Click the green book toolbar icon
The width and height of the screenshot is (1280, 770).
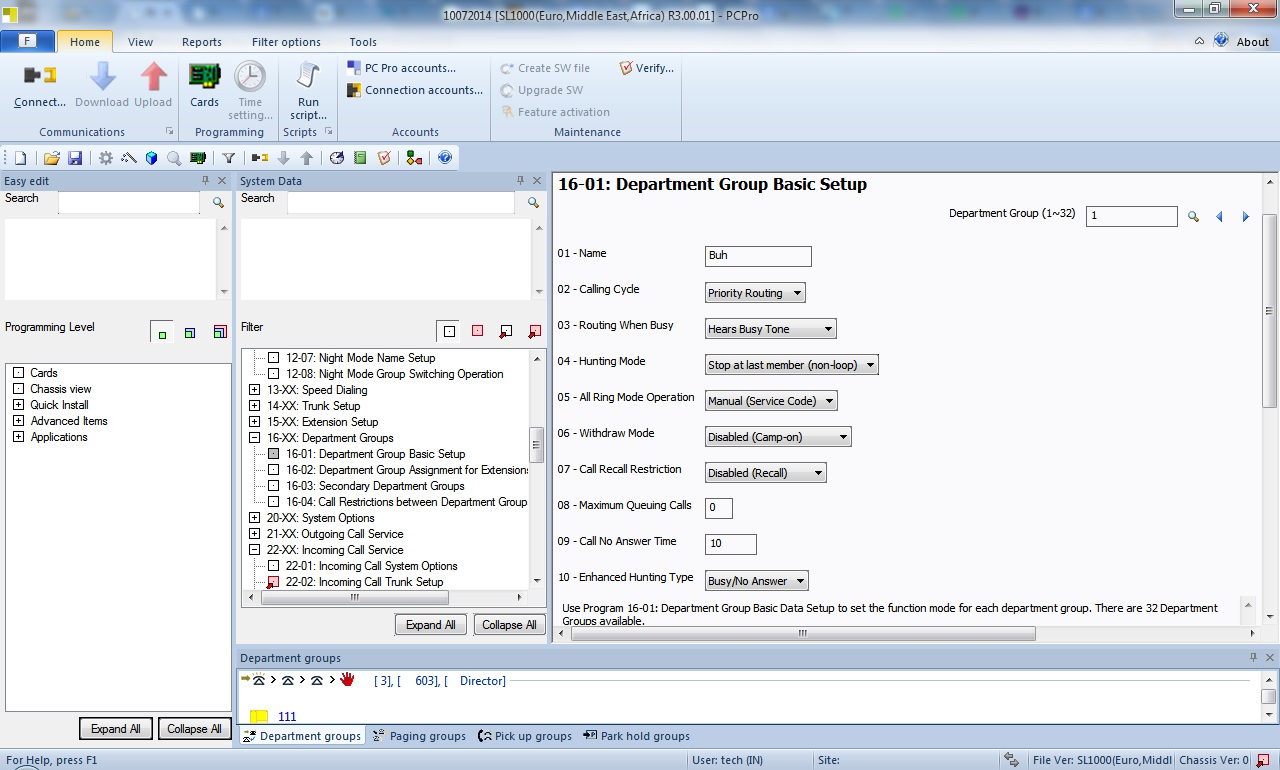(x=360, y=158)
